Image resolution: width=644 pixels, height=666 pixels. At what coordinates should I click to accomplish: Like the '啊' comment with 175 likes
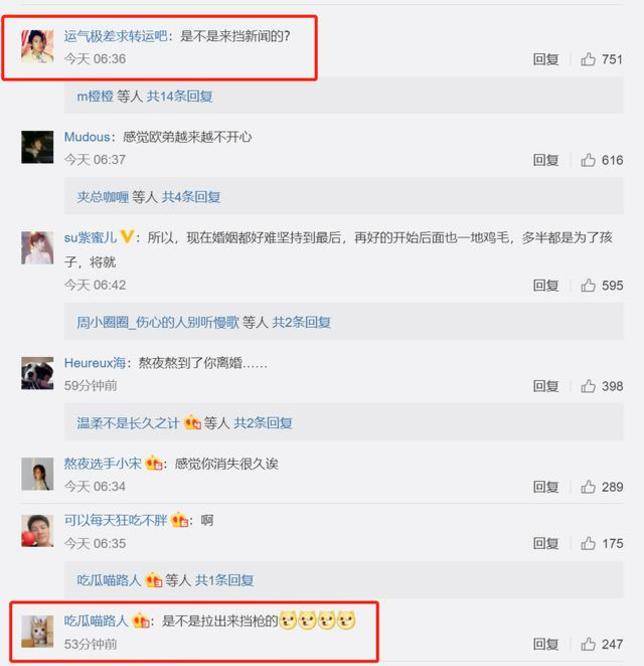point(588,543)
